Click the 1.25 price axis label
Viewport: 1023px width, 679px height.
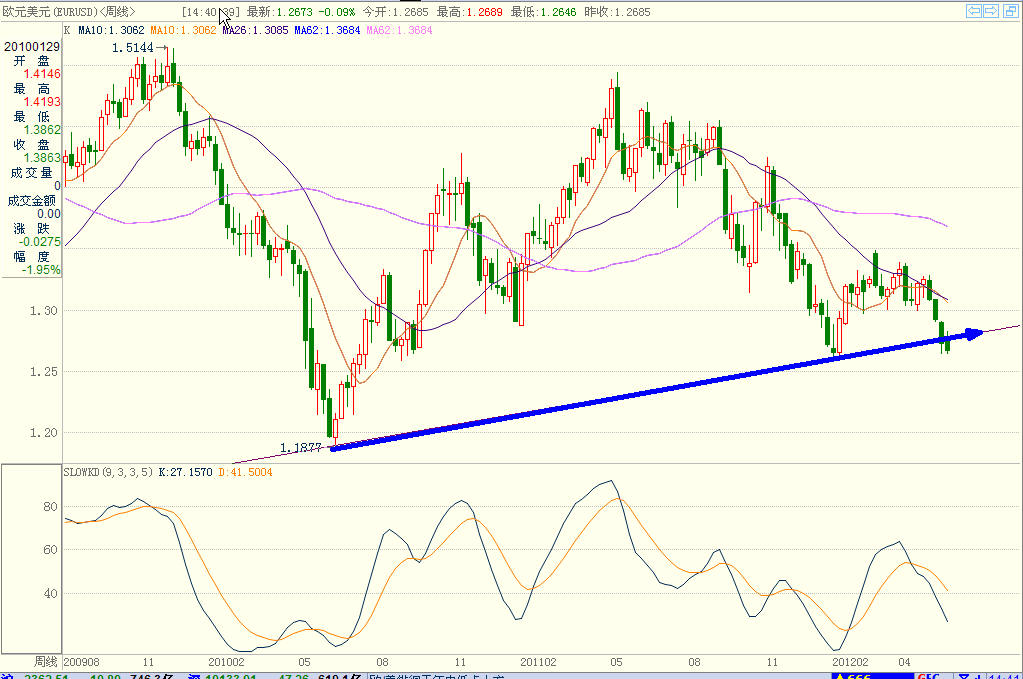click(x=44, y=372)
